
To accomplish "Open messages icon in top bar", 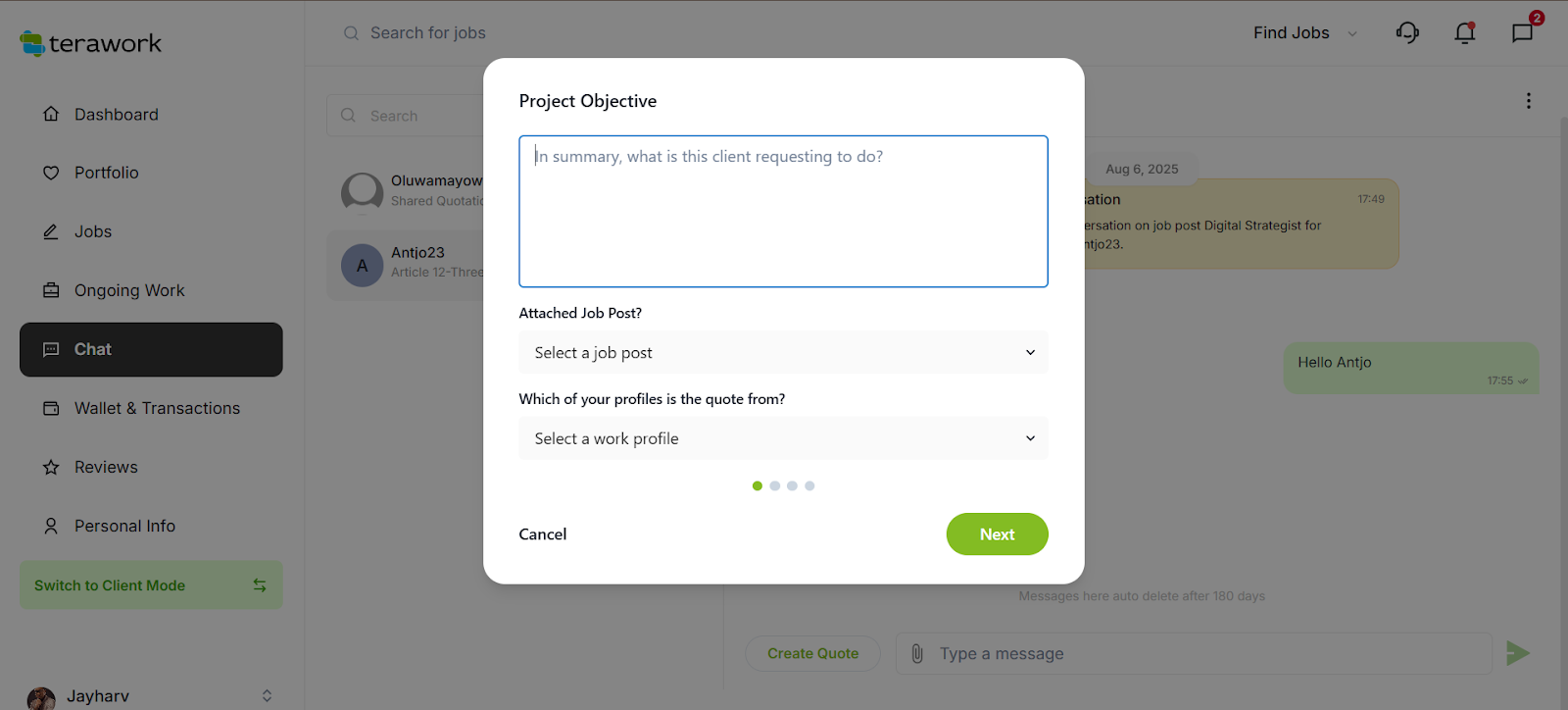I will pyautogui.click(x=1522, y=33).
